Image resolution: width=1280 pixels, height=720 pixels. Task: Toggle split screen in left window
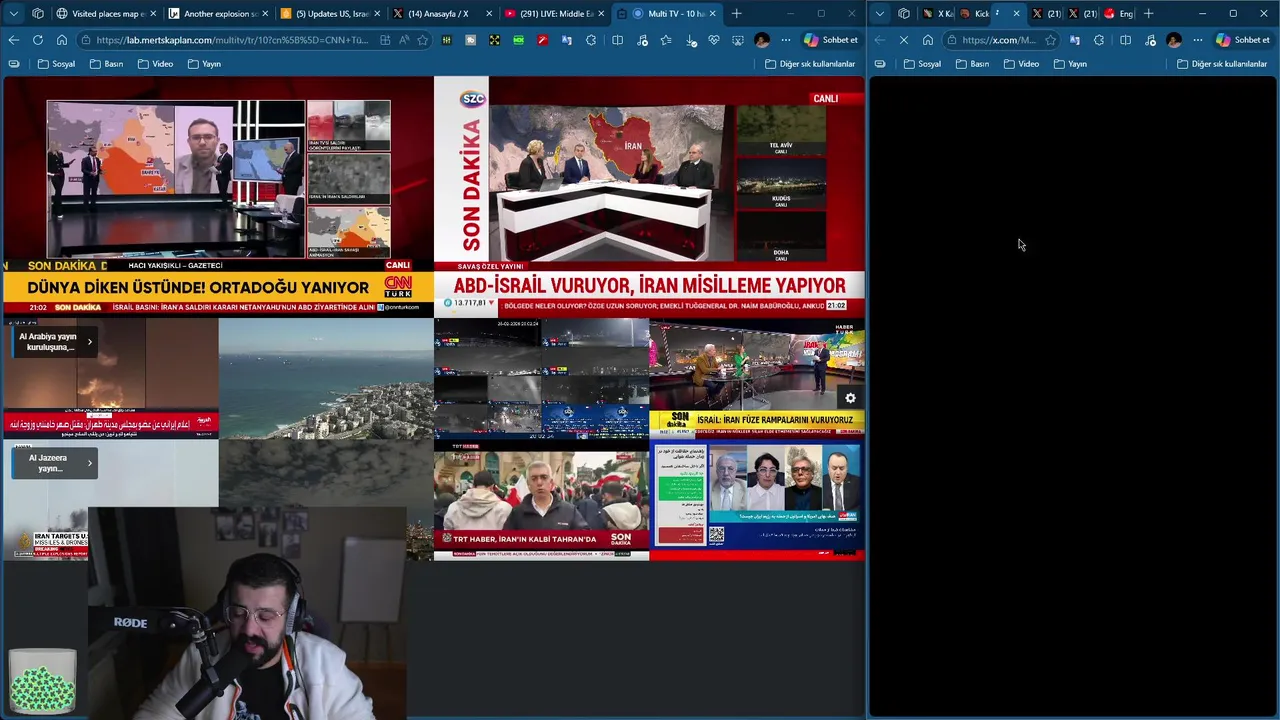pyautogui.click(x=617, y=40)
